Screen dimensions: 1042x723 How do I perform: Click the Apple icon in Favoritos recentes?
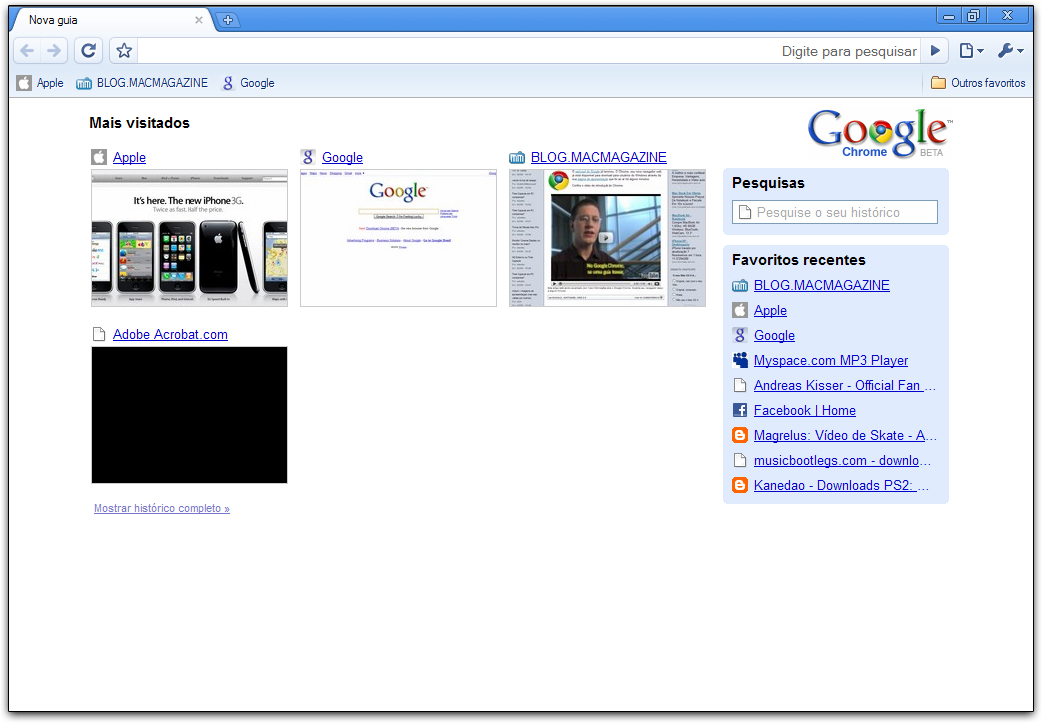click(740, 310)
